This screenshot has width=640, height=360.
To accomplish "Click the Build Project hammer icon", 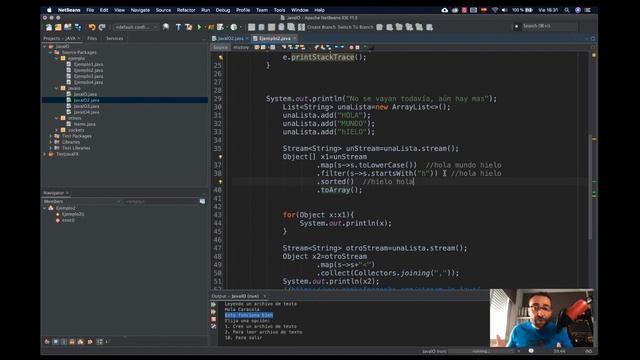I will 178,27.
